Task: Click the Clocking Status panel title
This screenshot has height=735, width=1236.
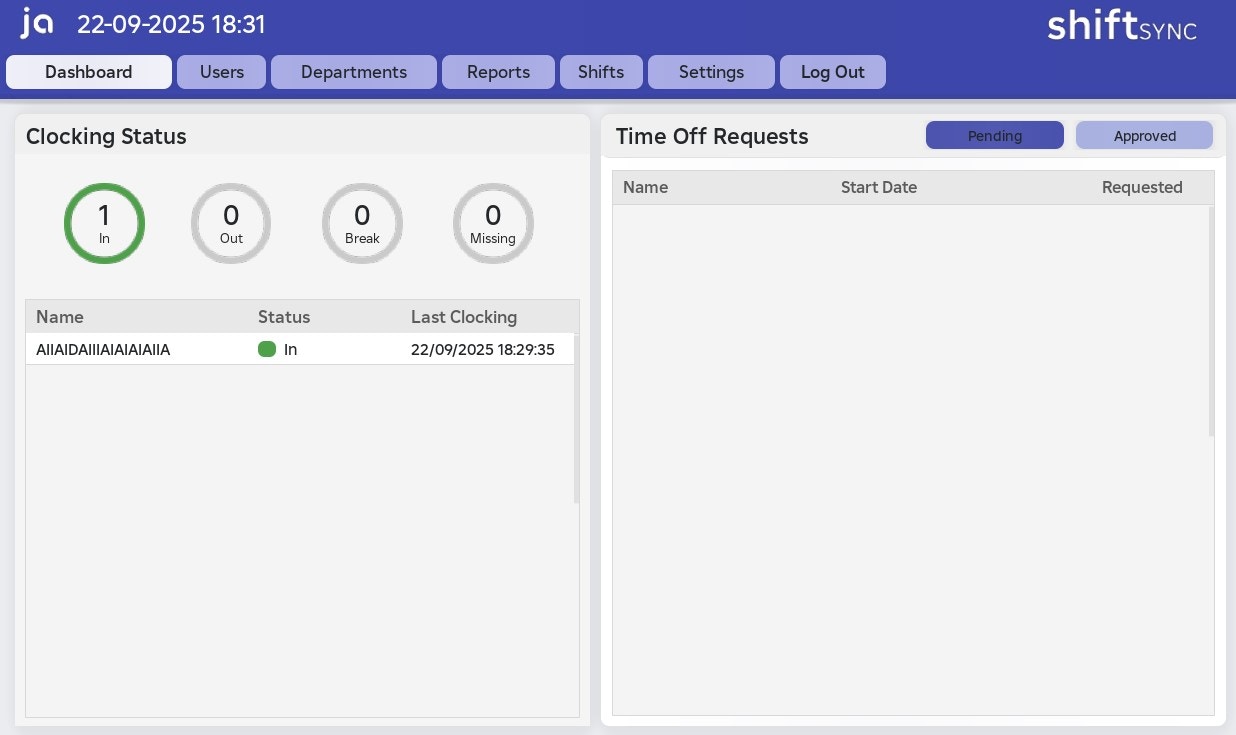Action: pos(106,136)
